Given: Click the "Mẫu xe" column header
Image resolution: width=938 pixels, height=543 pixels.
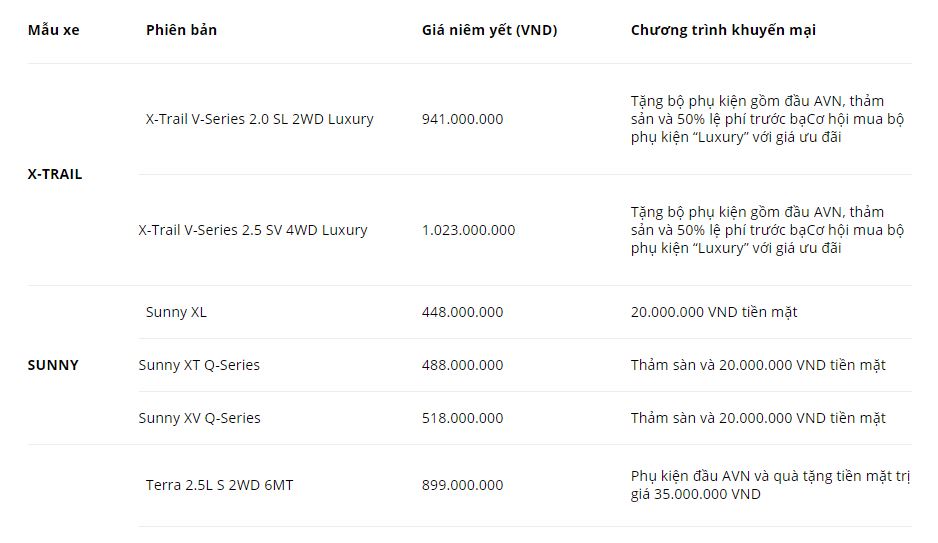Looking at the screenshot, I should (x=53, y=30).
